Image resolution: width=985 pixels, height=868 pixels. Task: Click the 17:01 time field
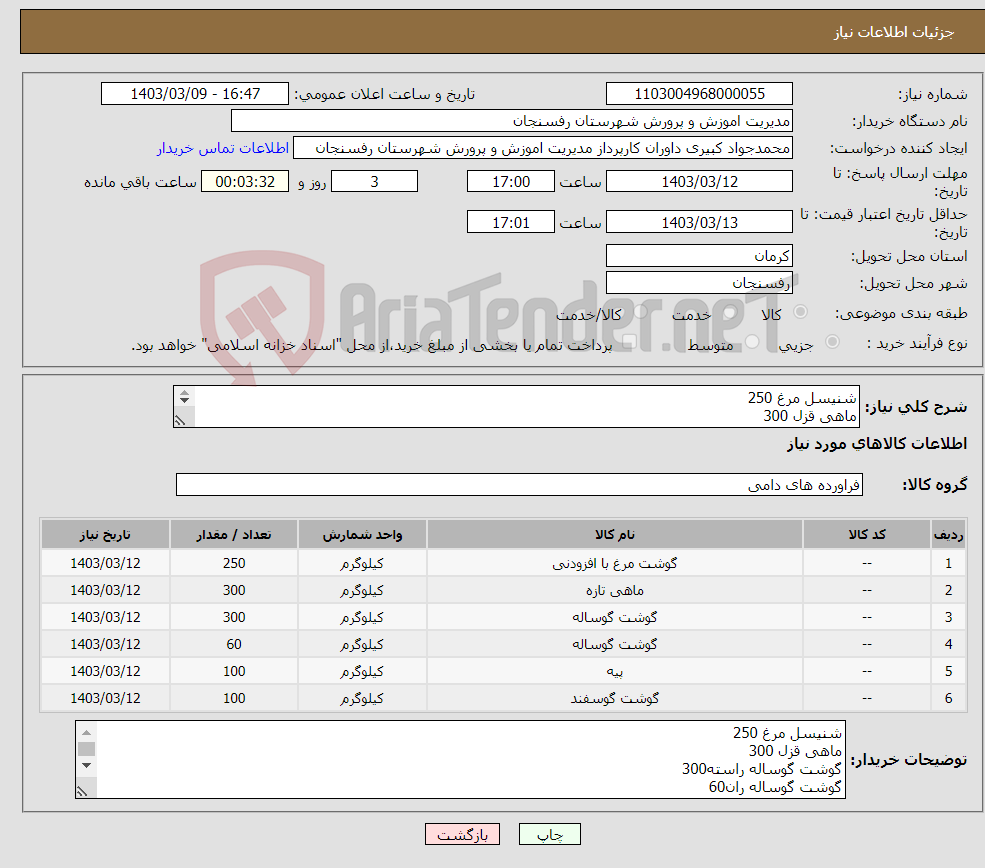[x=511, y=222]
